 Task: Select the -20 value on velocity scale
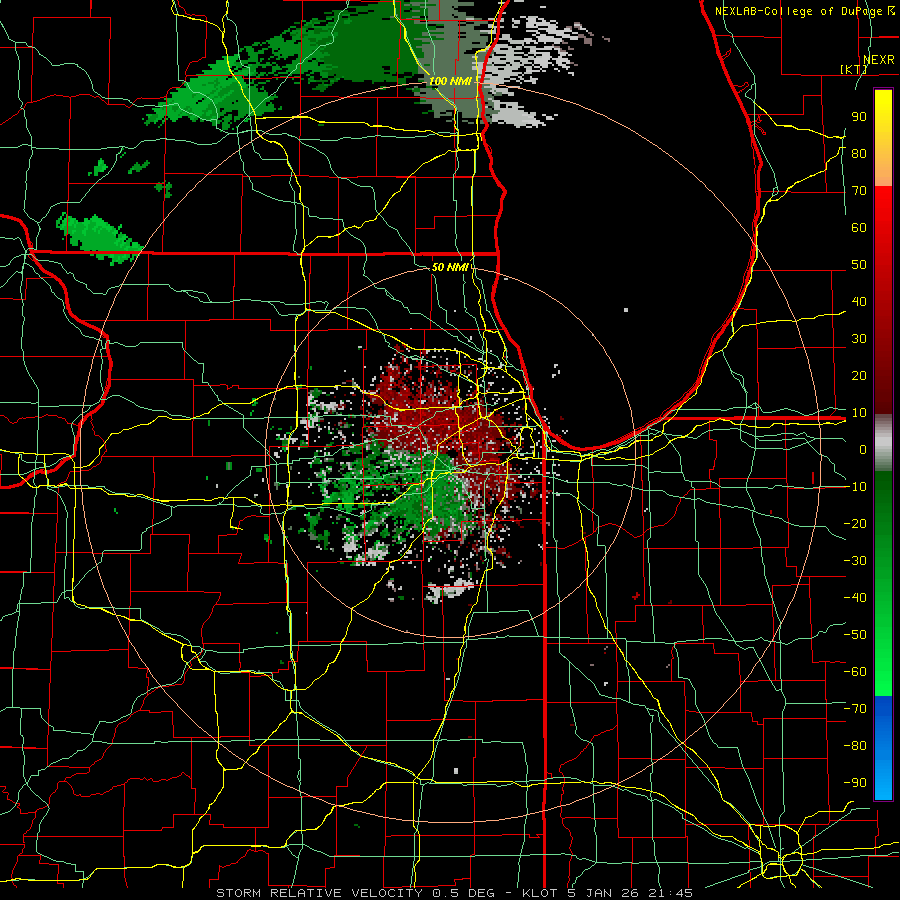click(855, 523)
